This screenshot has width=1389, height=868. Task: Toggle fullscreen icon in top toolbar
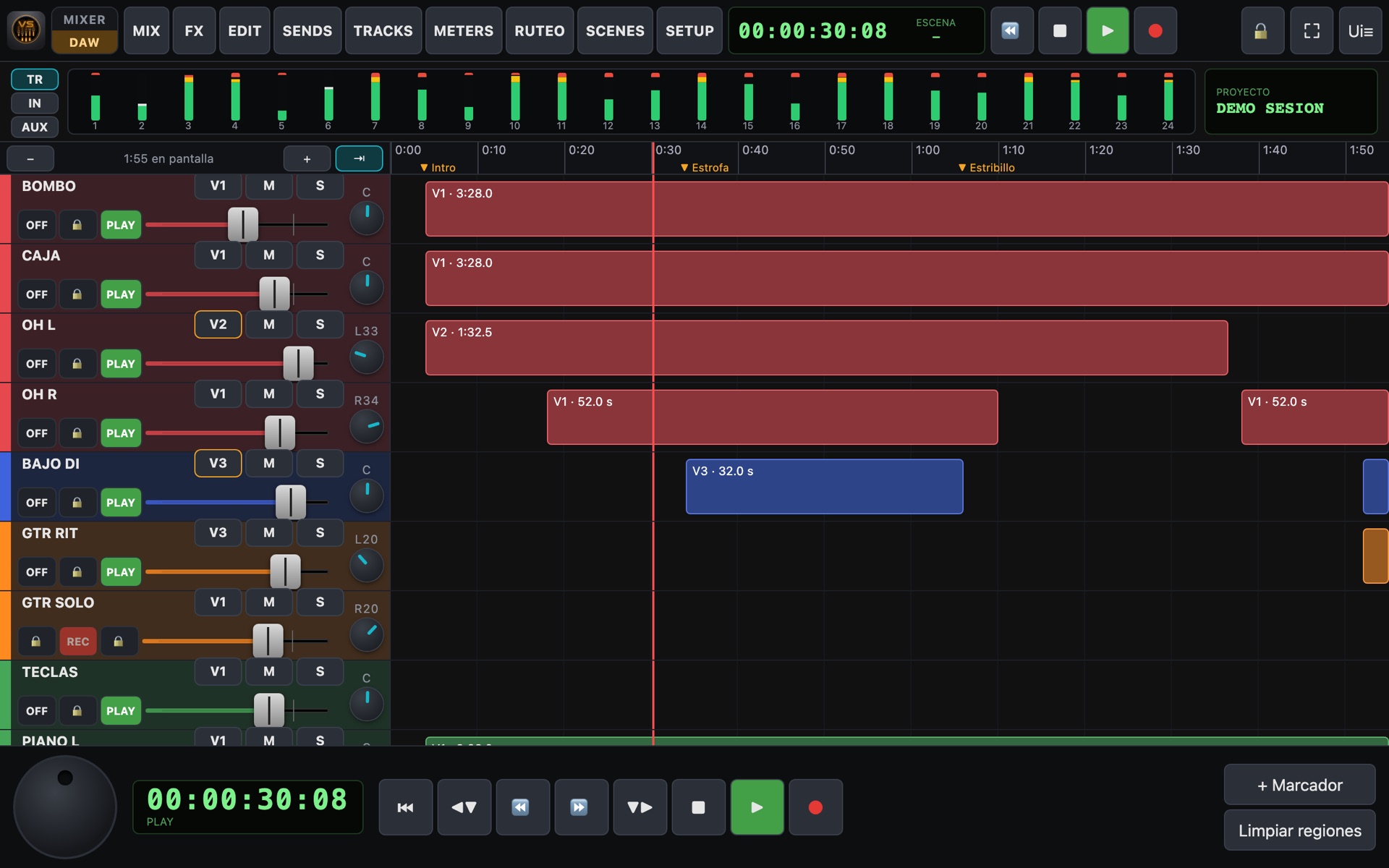[1312, 31]
